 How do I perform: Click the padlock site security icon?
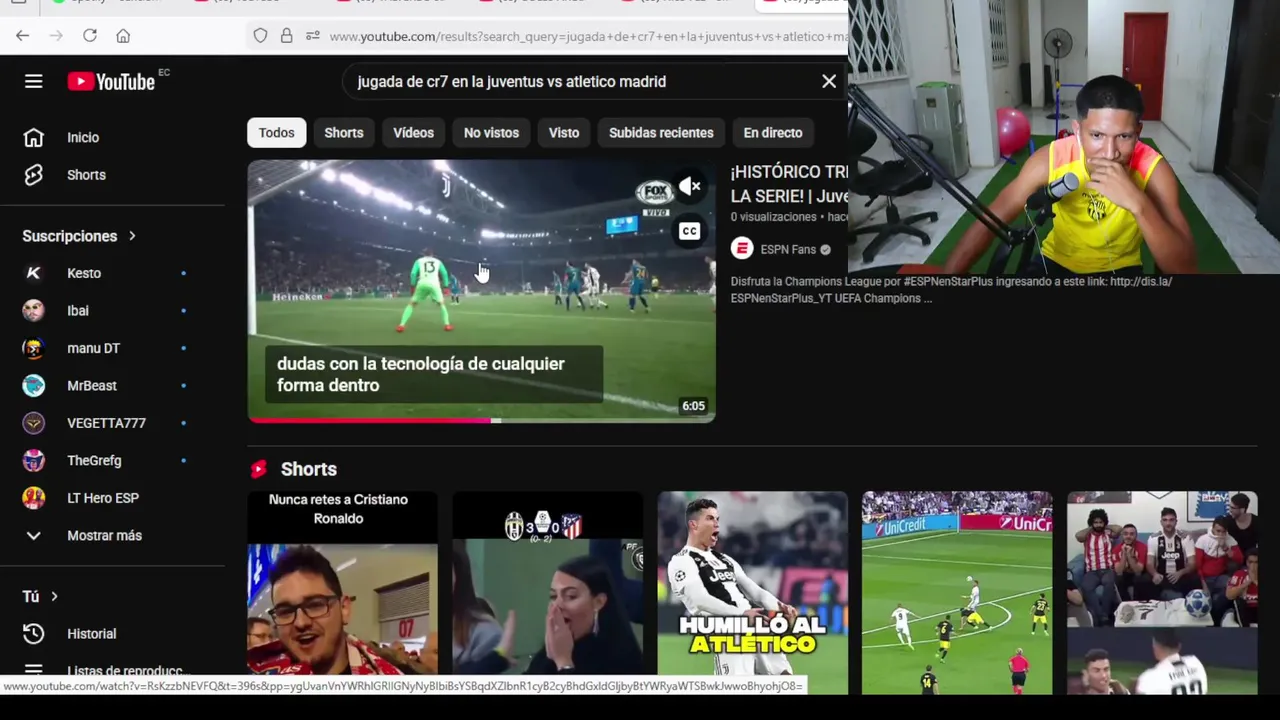[286, 36]
